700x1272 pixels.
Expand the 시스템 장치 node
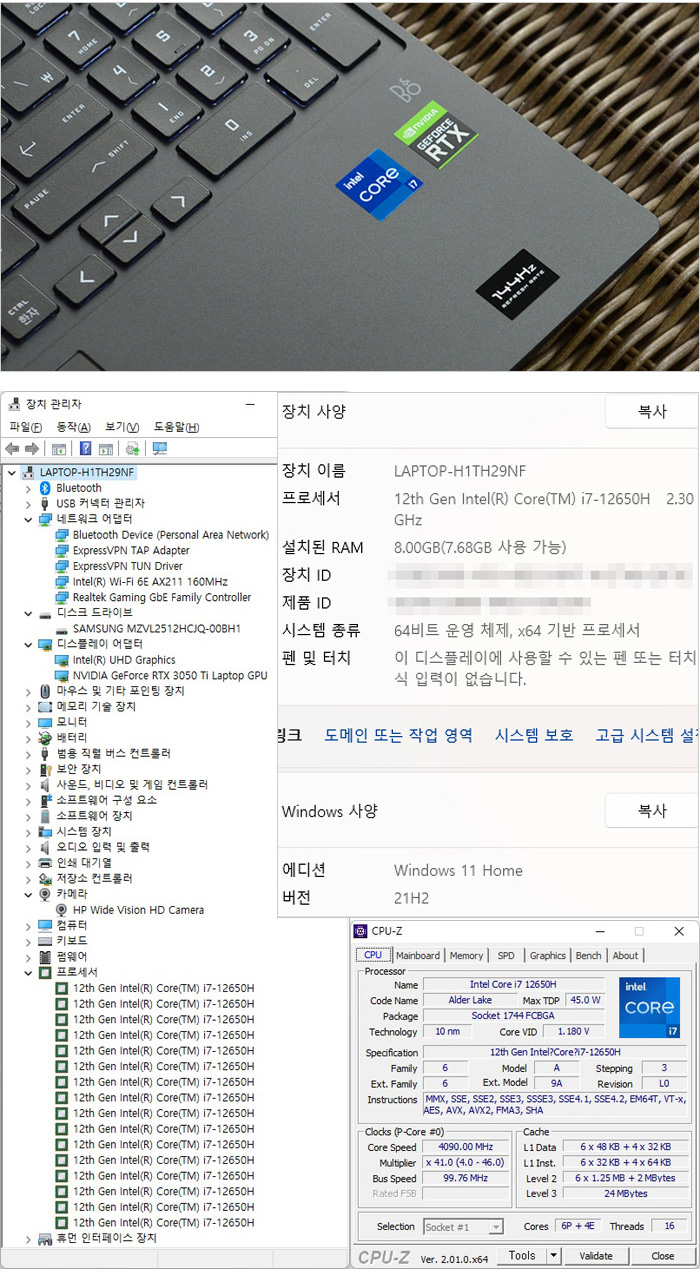point(28,831)
